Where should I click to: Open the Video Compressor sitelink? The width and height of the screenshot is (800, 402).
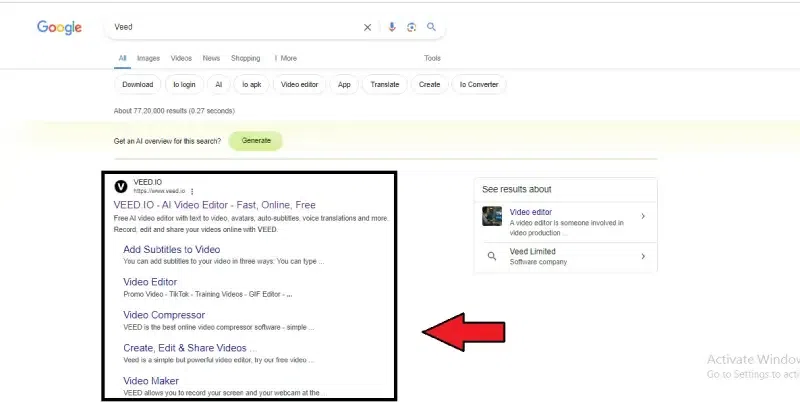click(164, 315)
